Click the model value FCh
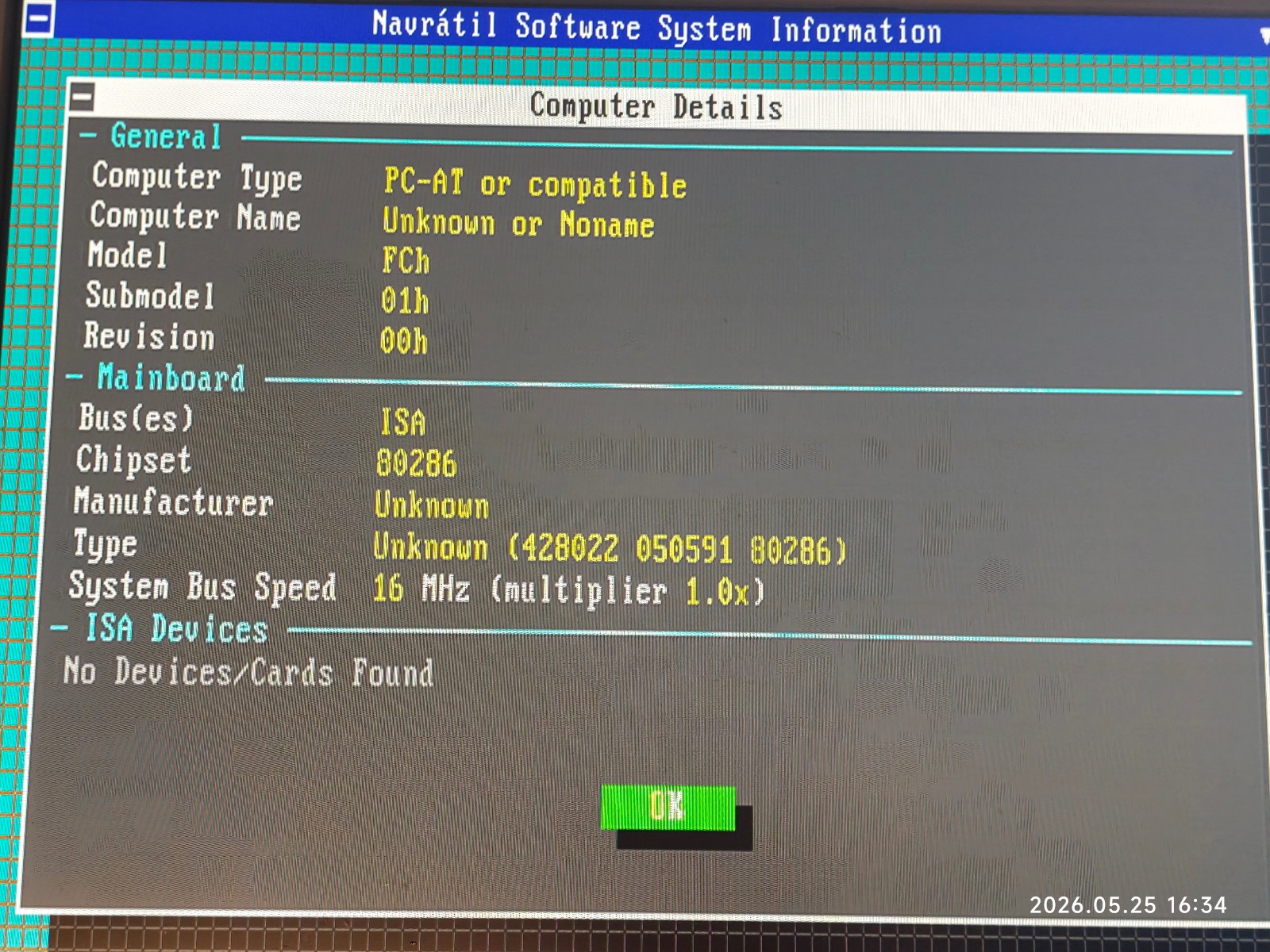The width and height of the screenshot is (1270, 952). [406, 261]
